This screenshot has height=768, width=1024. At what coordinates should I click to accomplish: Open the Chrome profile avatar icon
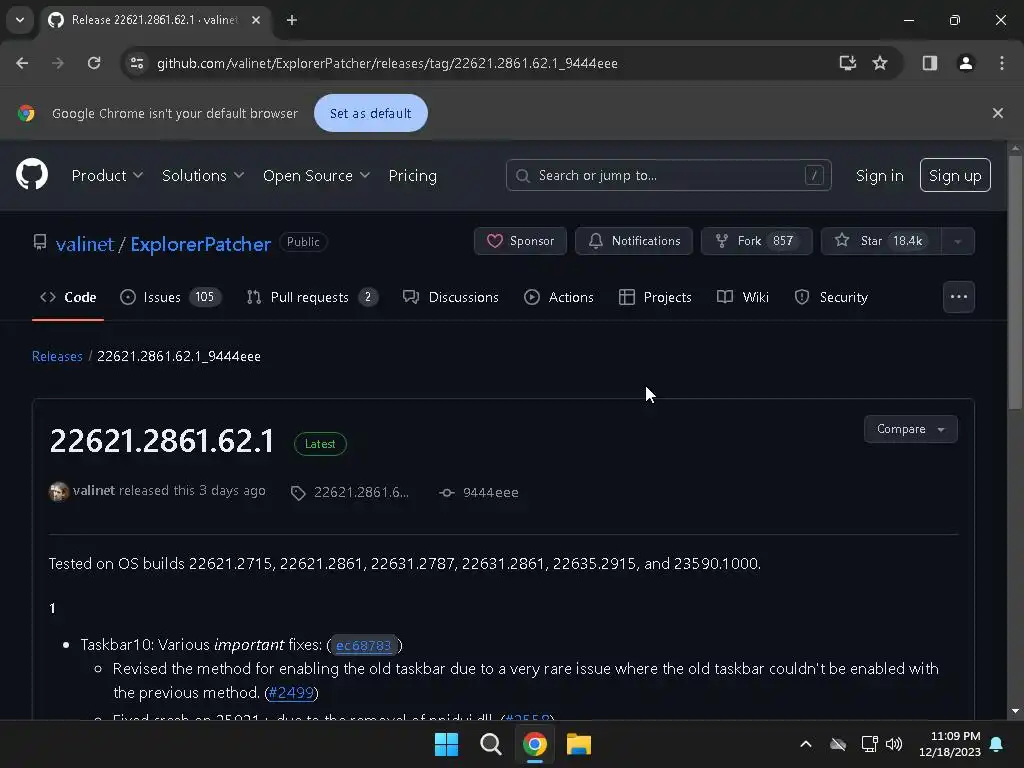pyautogui.click(x=965, y=63)
